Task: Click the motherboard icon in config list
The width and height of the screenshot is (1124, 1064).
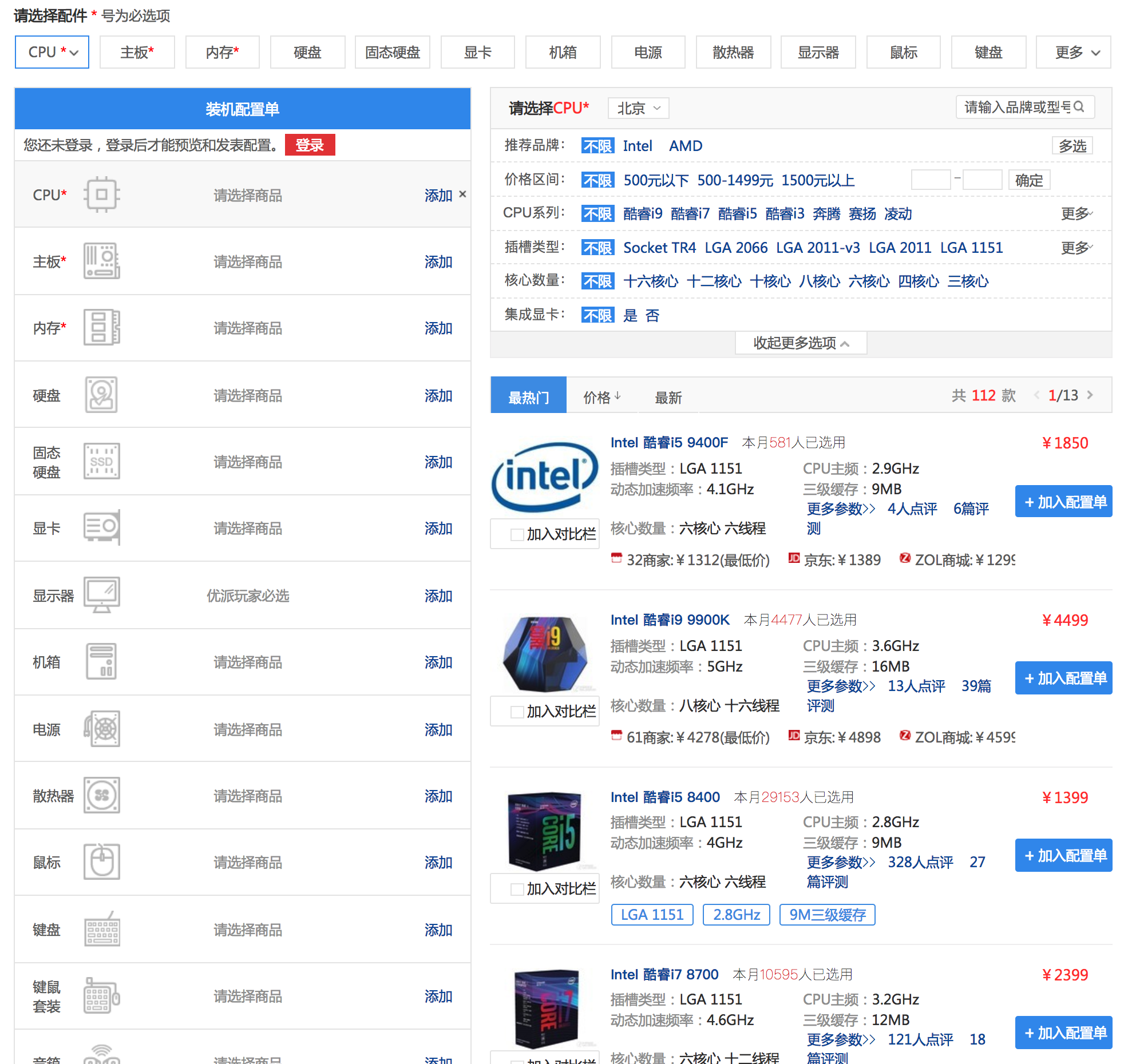Action: pos(101,261)
